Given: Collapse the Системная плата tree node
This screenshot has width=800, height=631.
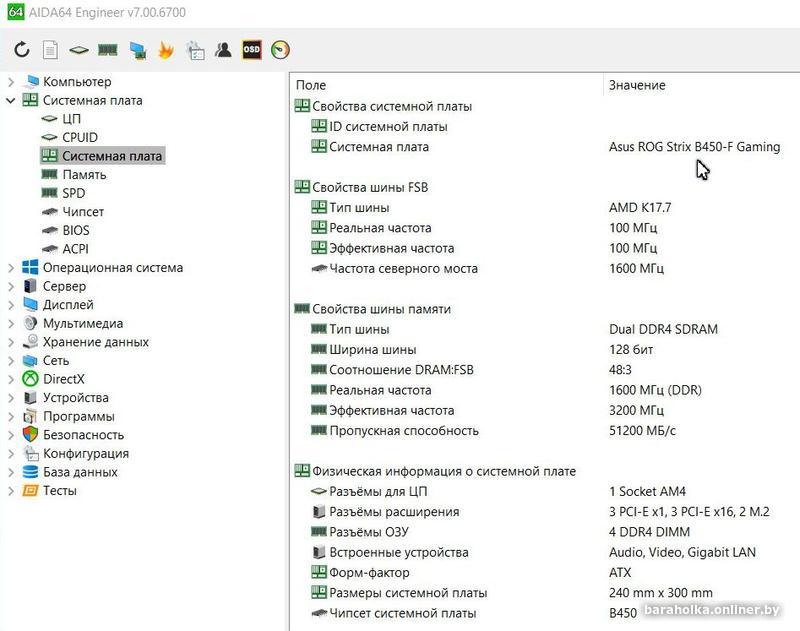Looking at the screenshot, I should click(x=11, y=100).
